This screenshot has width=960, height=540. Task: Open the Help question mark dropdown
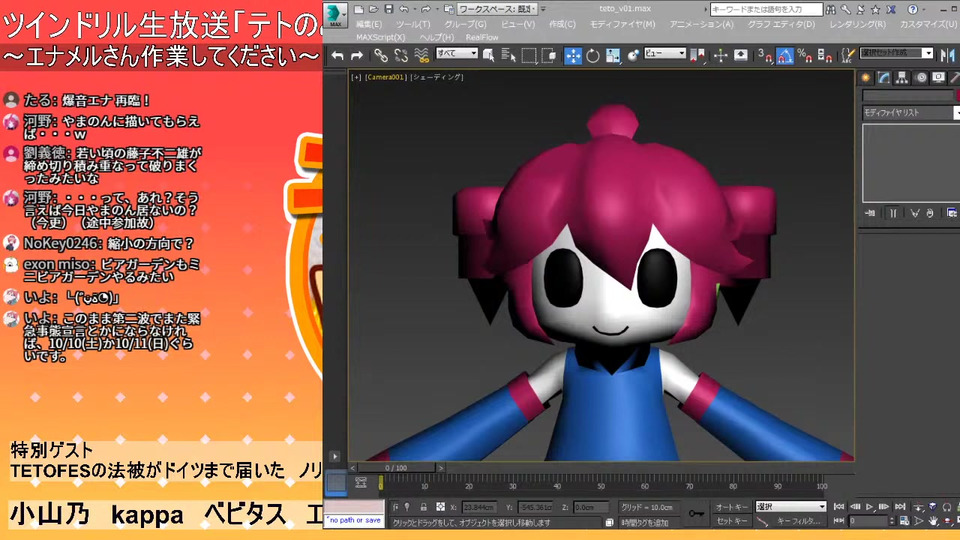tap(923, 9)
